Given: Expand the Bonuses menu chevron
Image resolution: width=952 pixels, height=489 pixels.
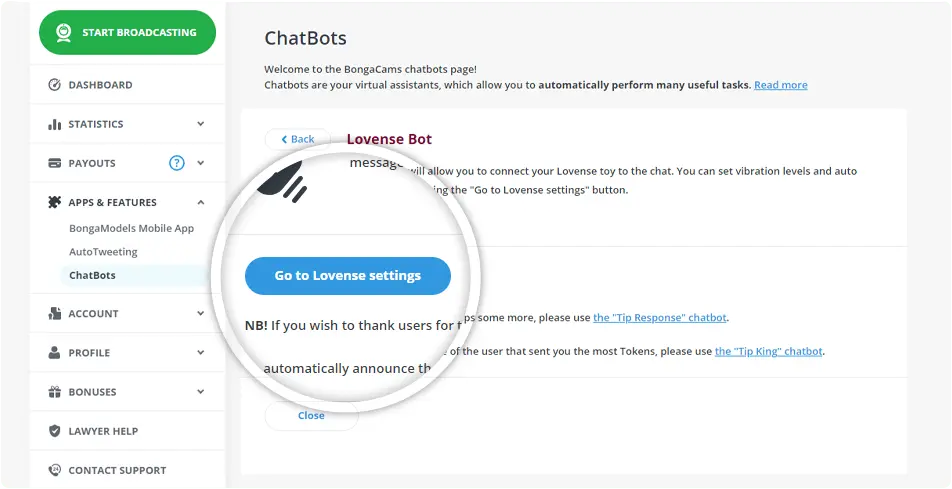Looking at the screenshot, I should [x=200, y=392].
